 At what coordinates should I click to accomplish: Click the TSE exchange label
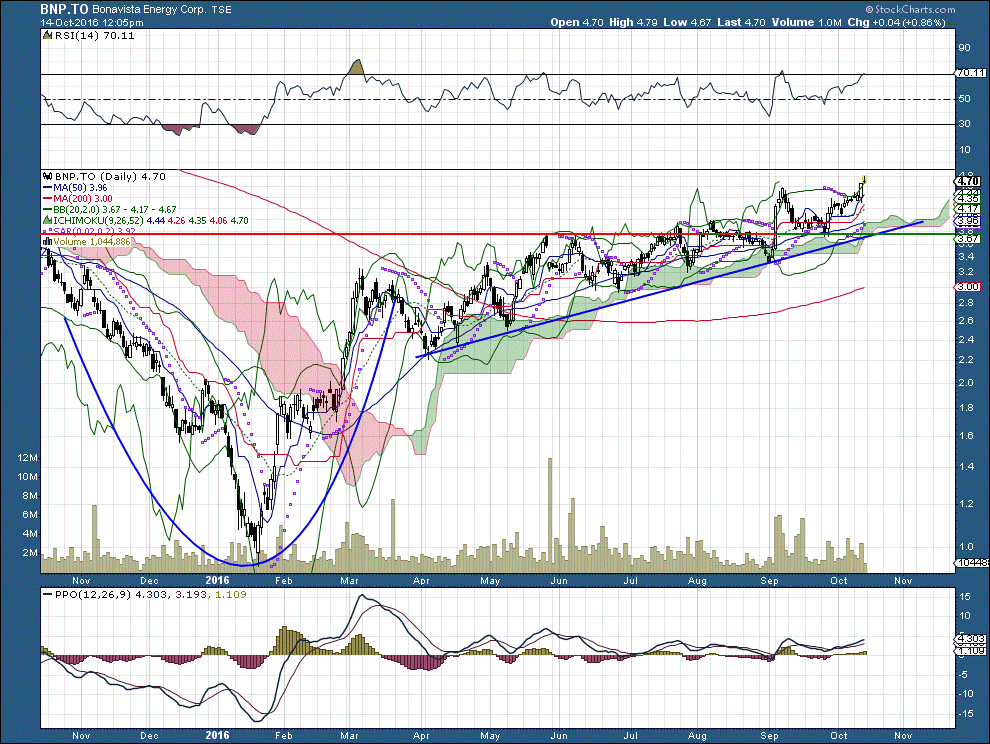click(221, 9)
